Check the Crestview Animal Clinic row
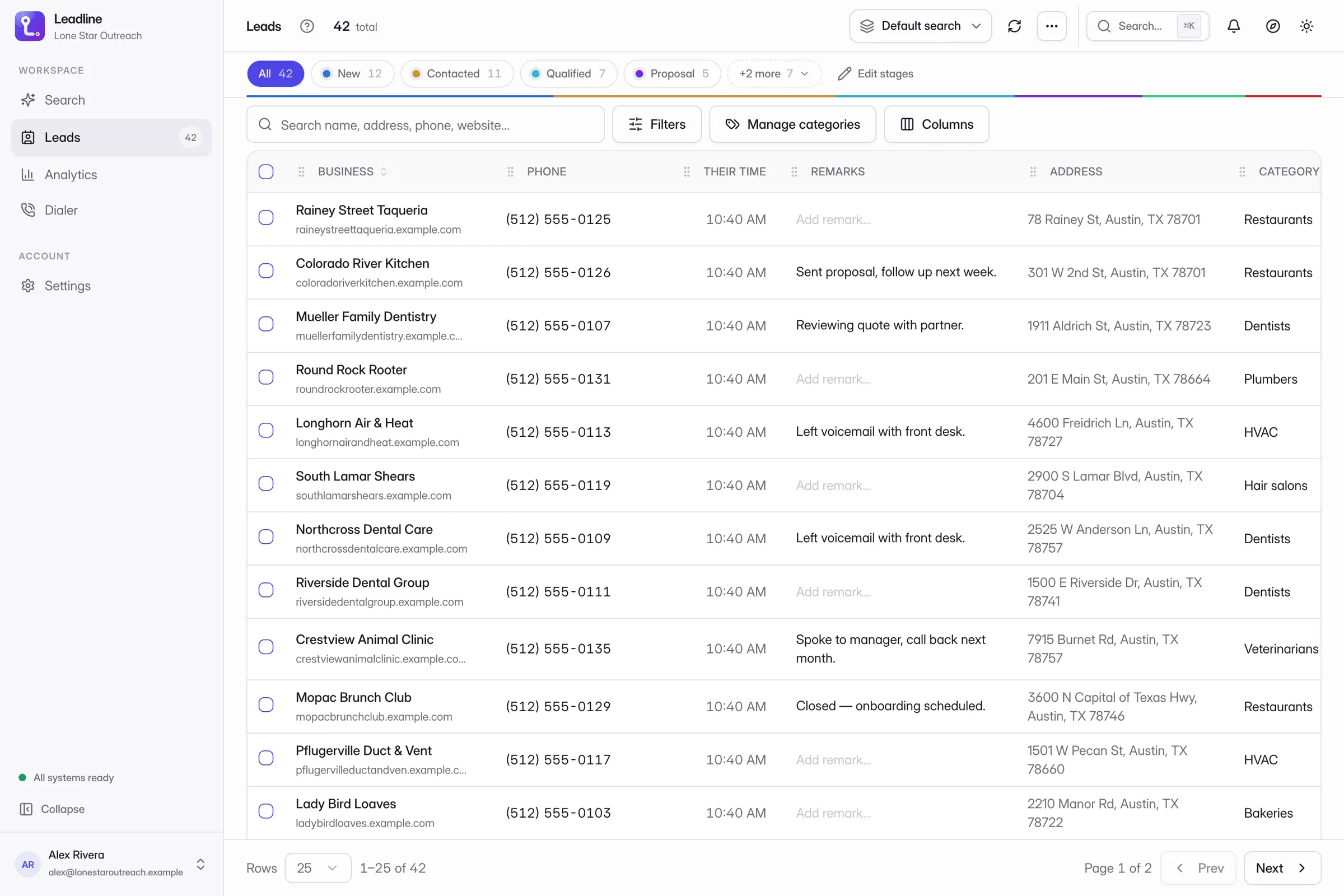This screenshot has height=896, width=1344. point(265,647)
